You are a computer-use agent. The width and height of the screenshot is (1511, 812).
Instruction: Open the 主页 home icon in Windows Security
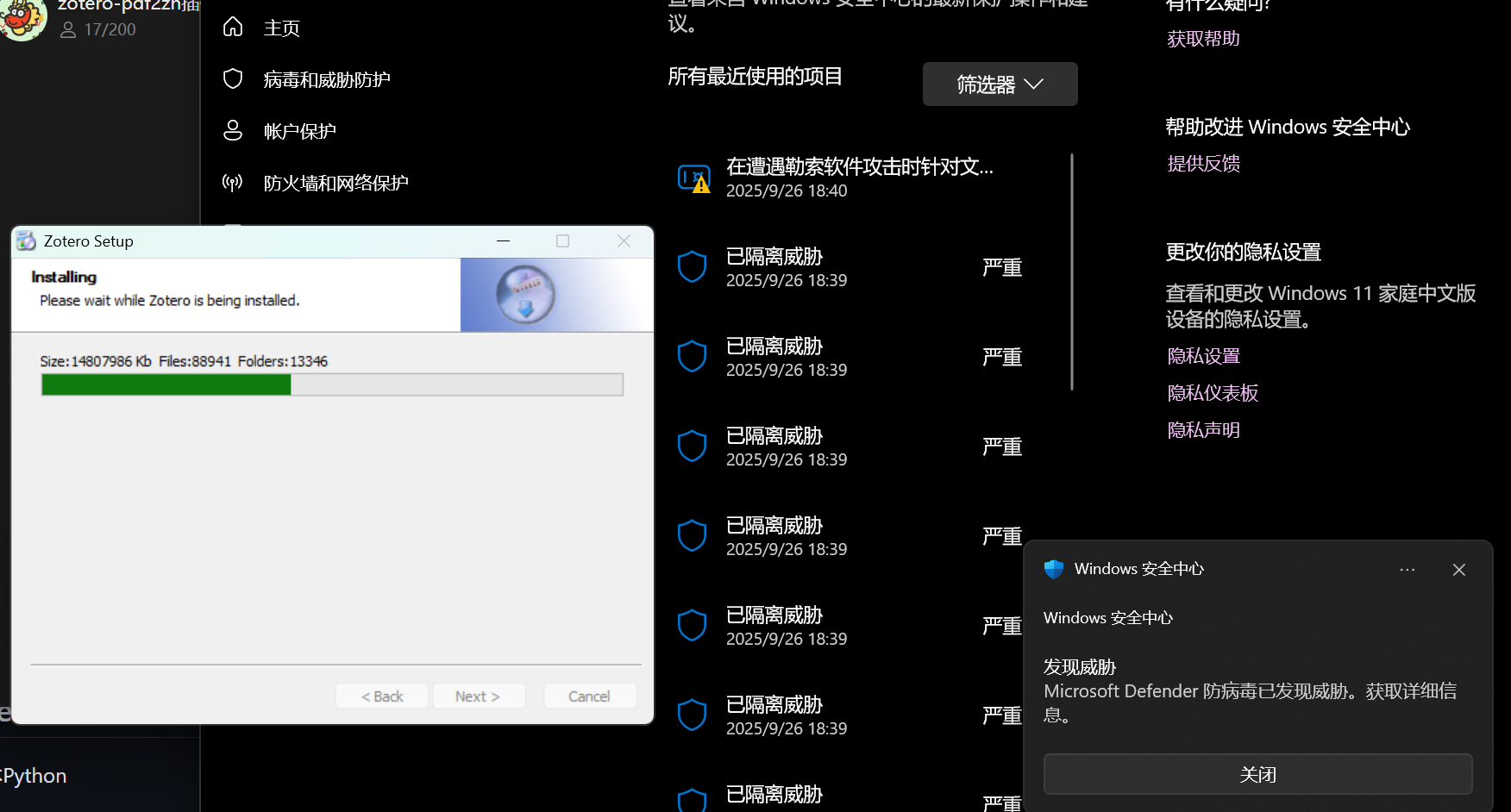coord(233,28)
